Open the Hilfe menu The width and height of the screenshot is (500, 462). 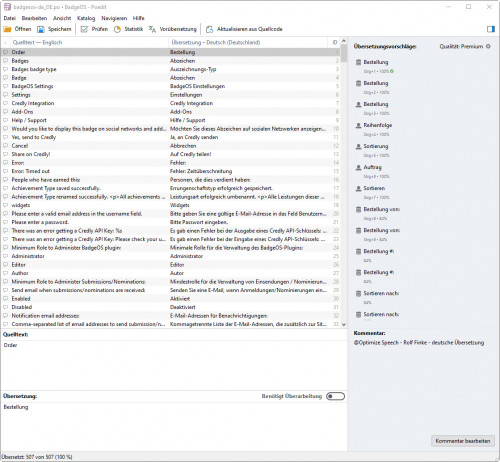139,18
